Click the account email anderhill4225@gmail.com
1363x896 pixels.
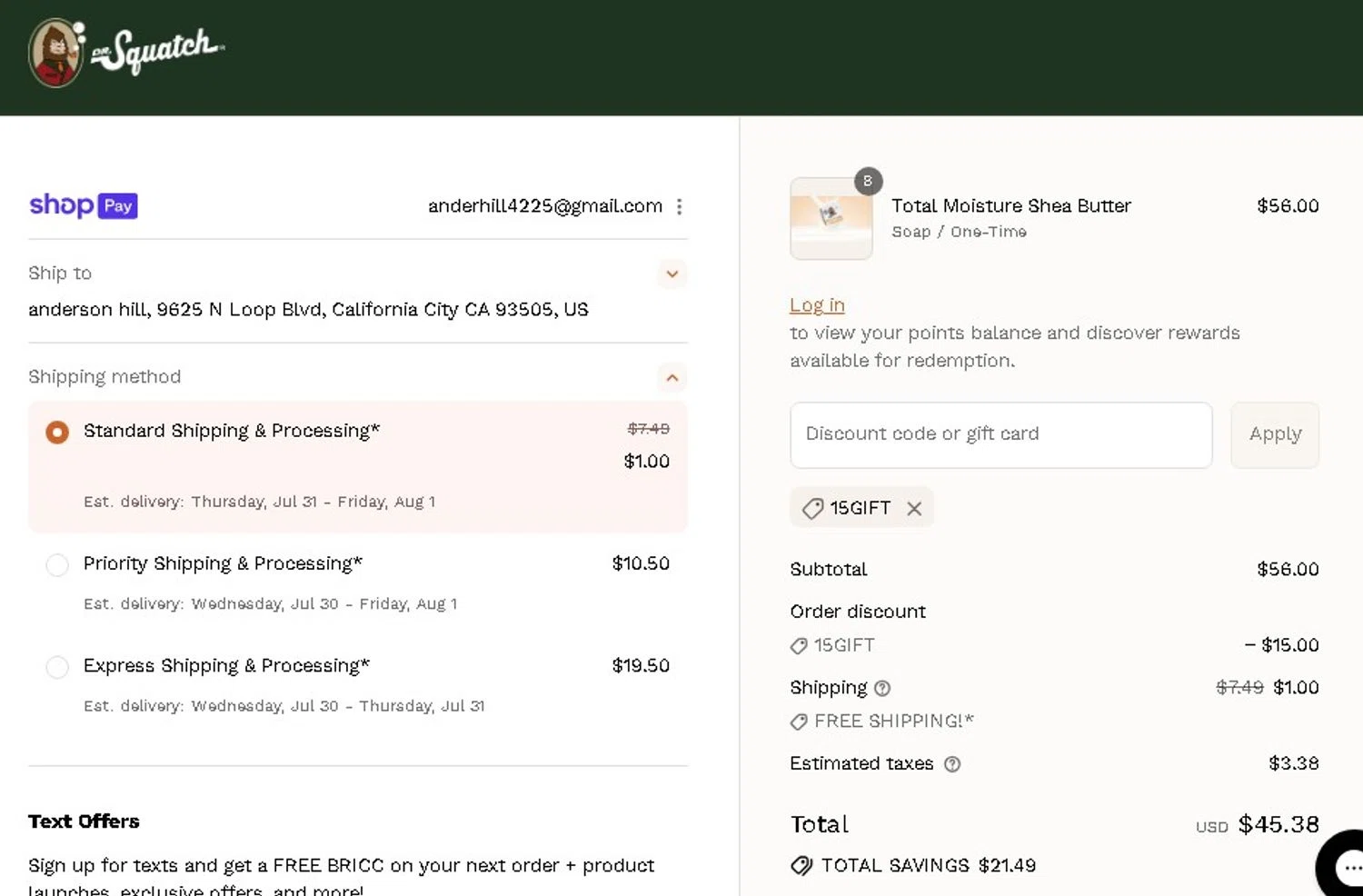coord(545,206)
